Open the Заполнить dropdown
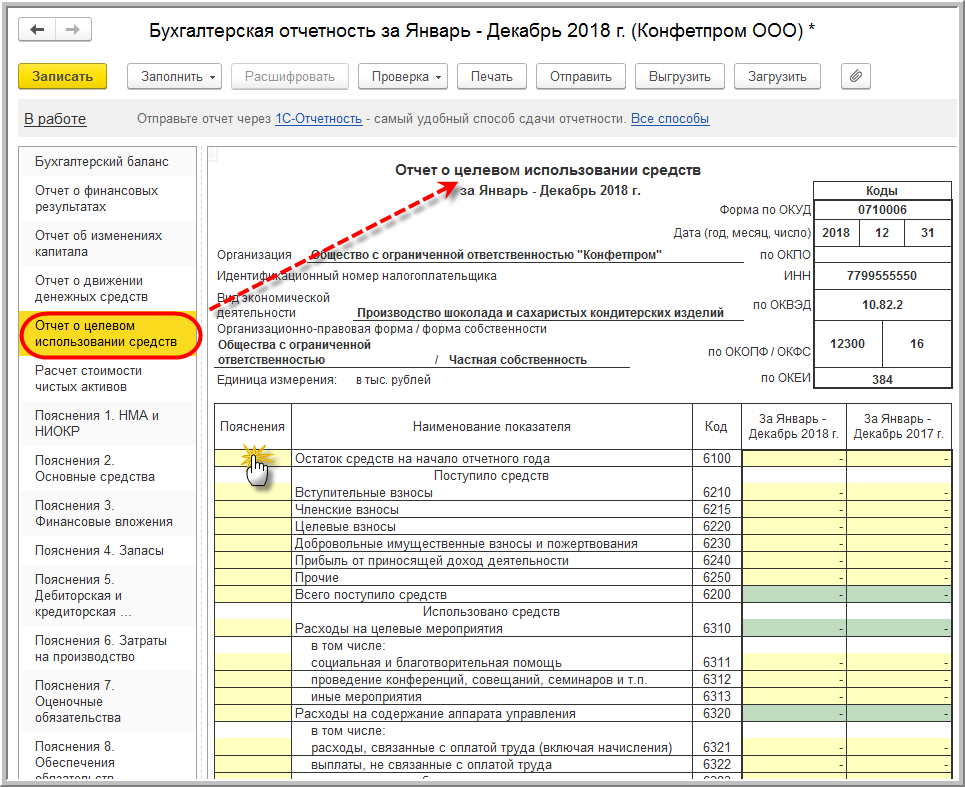Screen dimensions: 965x787 coord(174,76)
